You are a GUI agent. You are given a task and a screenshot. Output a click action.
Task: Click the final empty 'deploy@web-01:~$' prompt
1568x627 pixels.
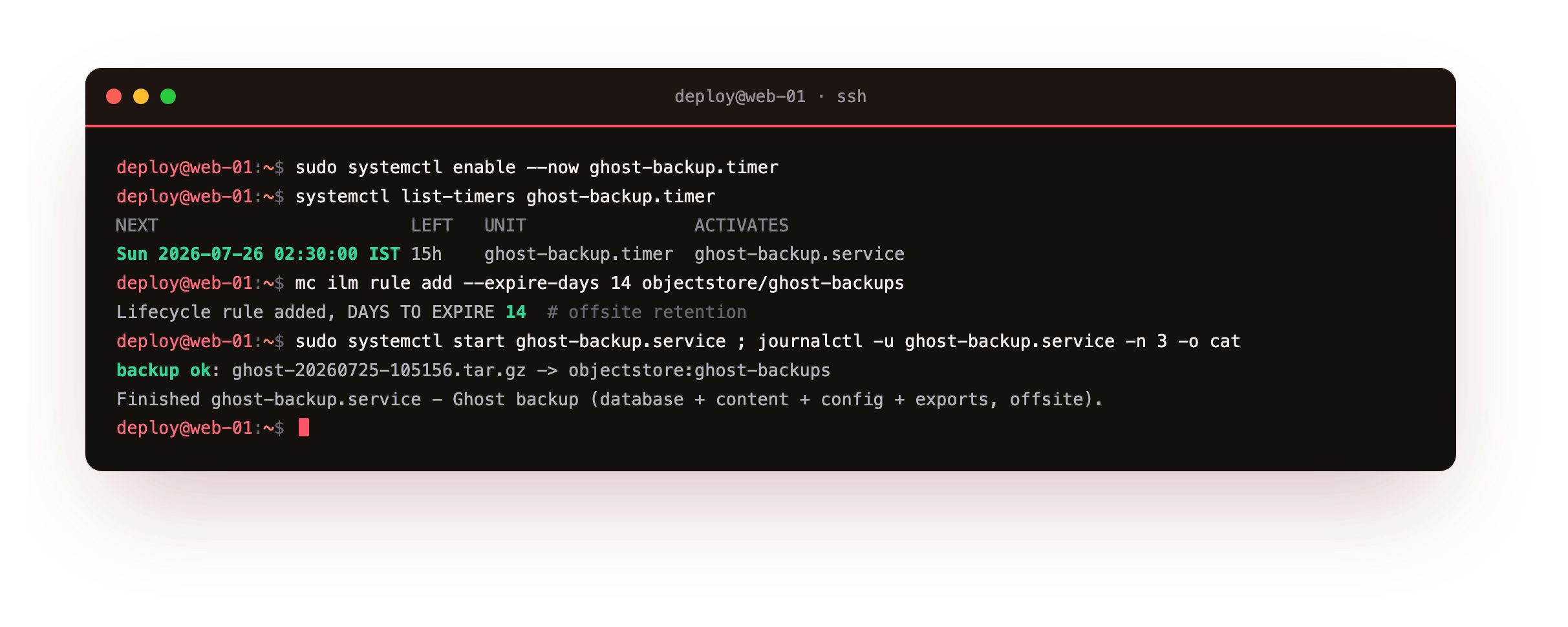pyautogui.click(x=200, y=428)
